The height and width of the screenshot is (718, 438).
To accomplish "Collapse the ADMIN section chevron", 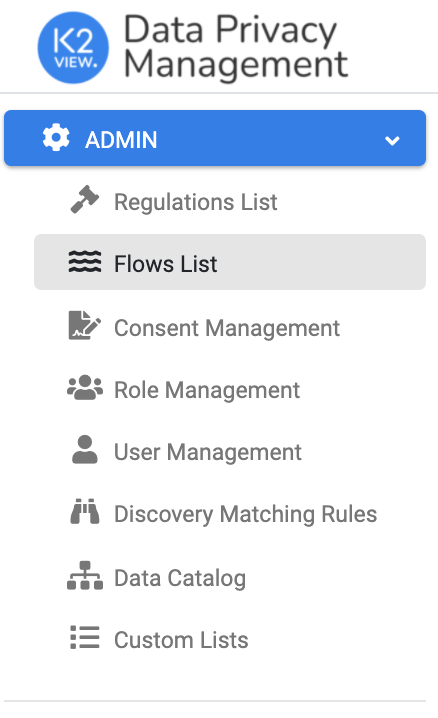I will pos(392,140).
